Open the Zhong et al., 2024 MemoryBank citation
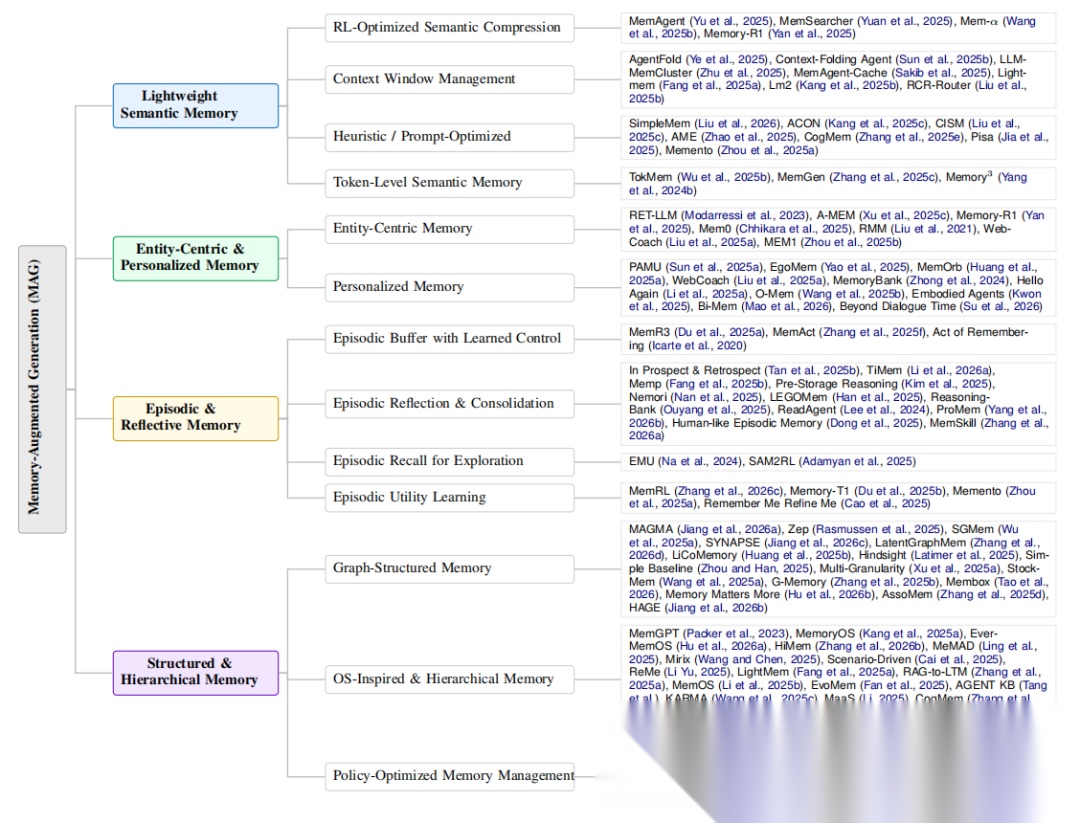Viewport: 1080px width, 823px height. [958, 281]
